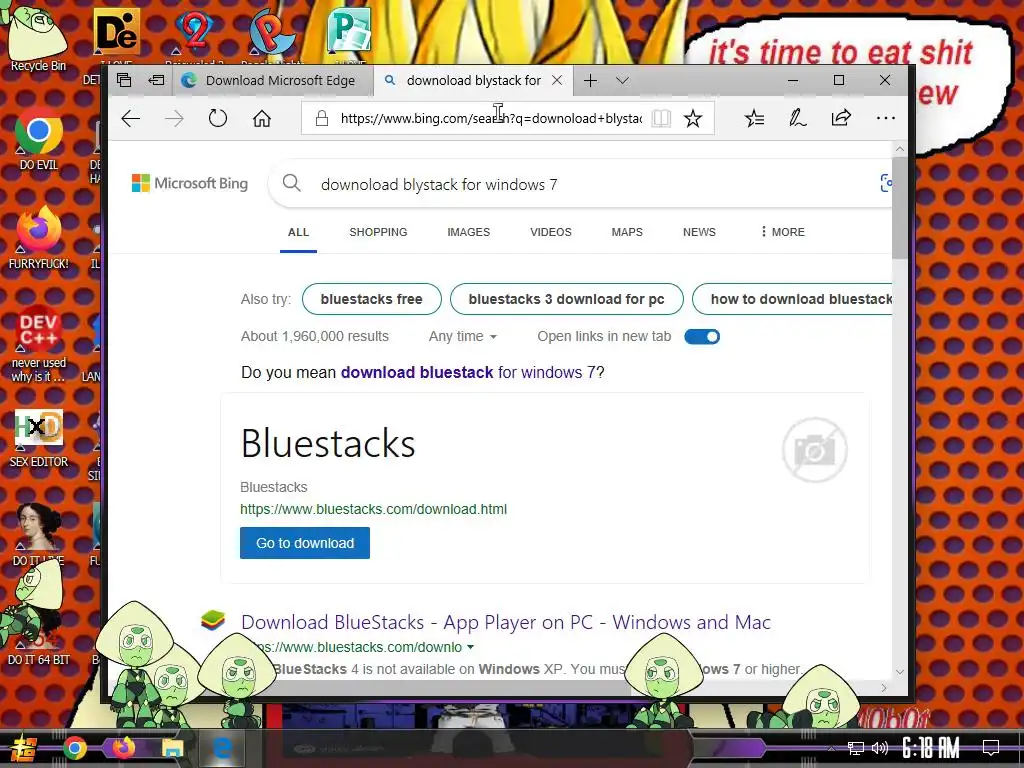Select the De desktop shortcut icon
Screen dimensions: 1024x768
click(x=116, y=33)
